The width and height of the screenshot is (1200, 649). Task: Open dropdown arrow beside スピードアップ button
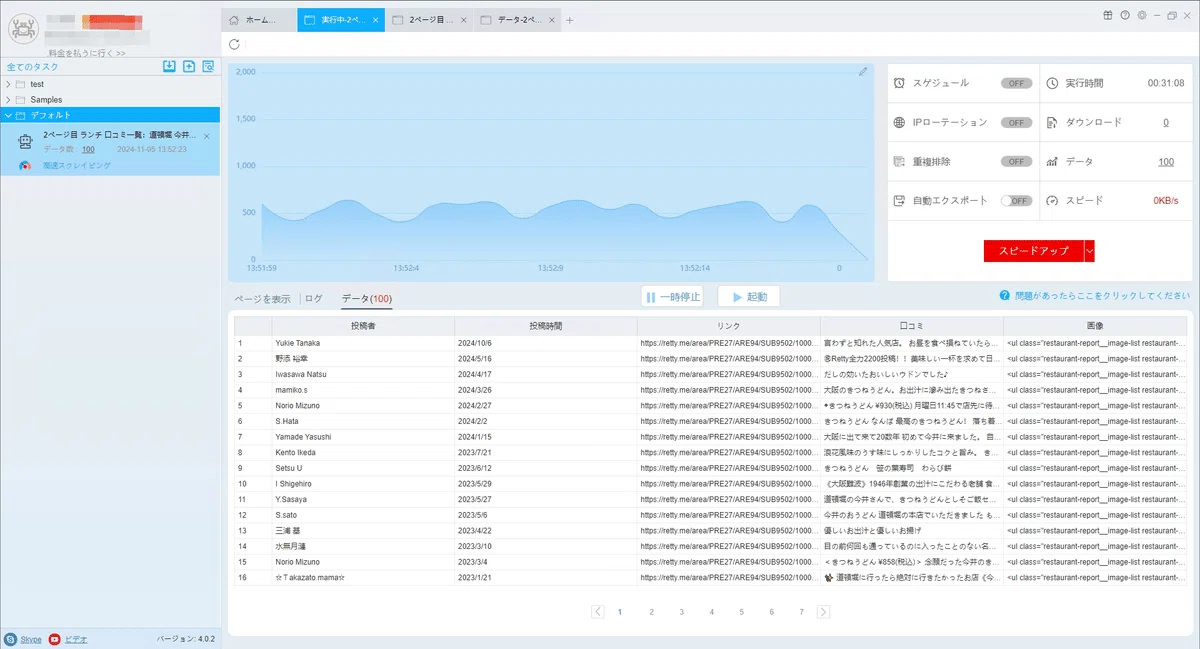point(1089,251)
